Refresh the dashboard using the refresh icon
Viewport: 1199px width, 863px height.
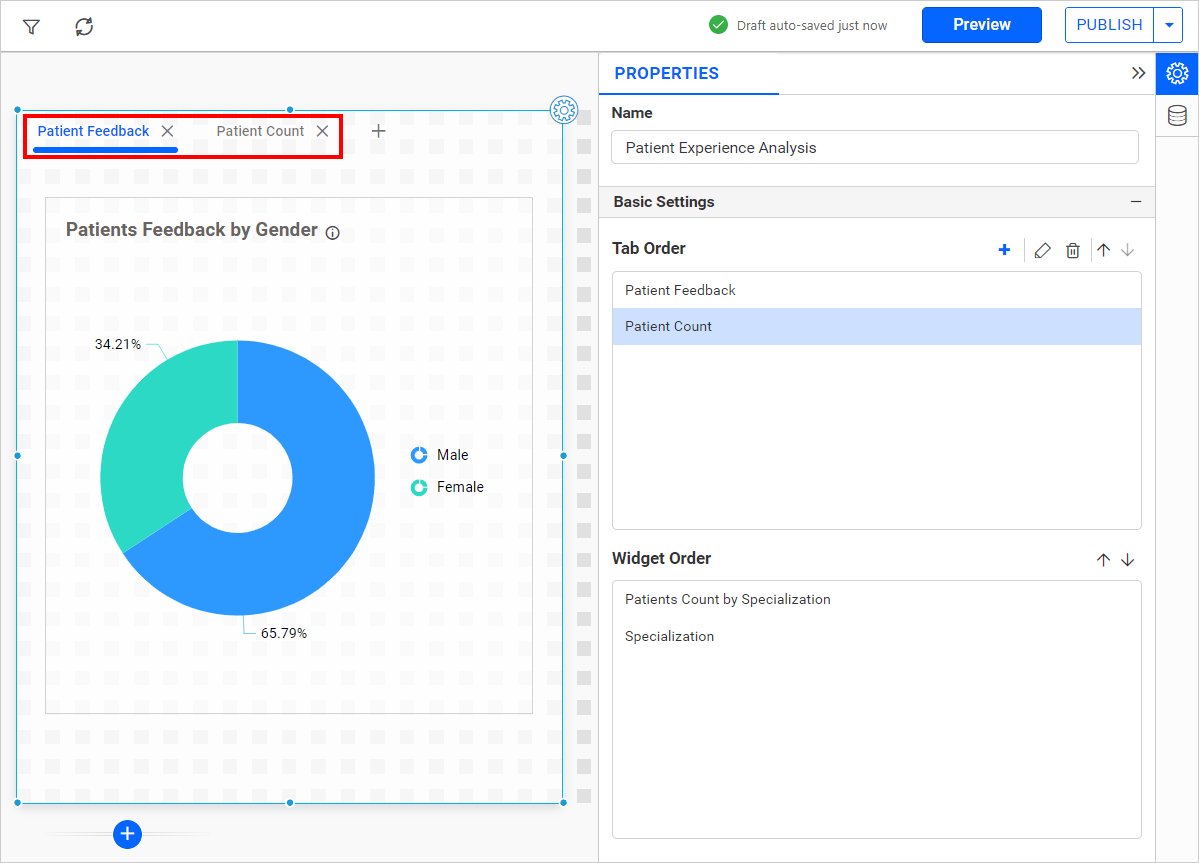tap(84, 26)
